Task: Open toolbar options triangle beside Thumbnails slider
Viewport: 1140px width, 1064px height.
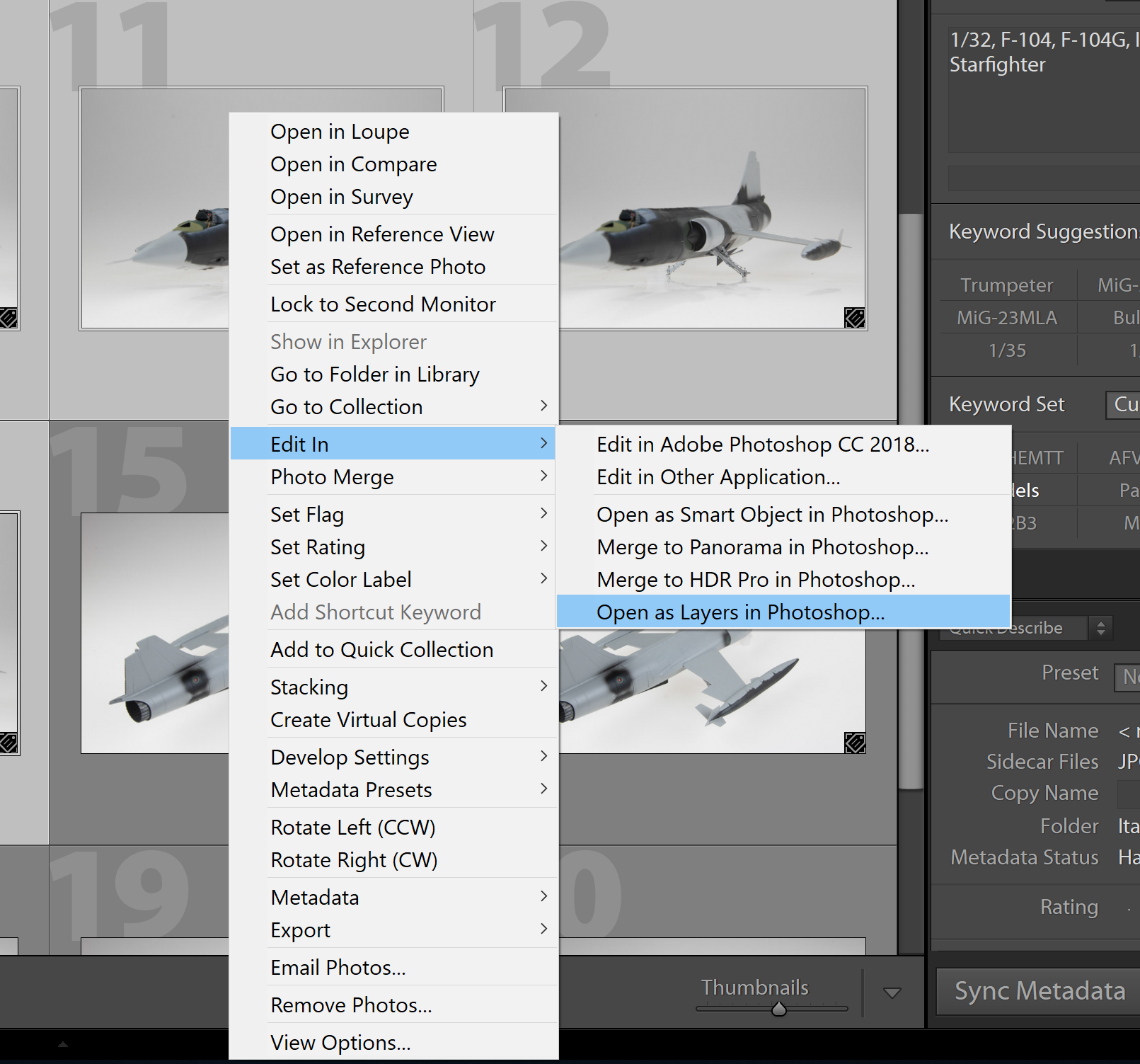Action: pos(892,993)
